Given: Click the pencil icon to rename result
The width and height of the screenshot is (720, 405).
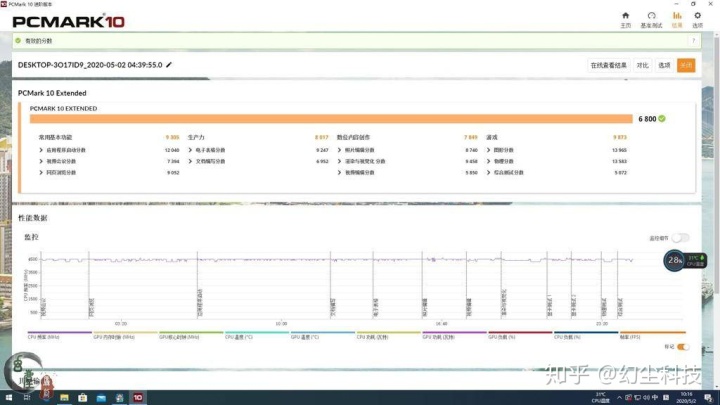Looking at the screenshot, I should click(169, 65).
